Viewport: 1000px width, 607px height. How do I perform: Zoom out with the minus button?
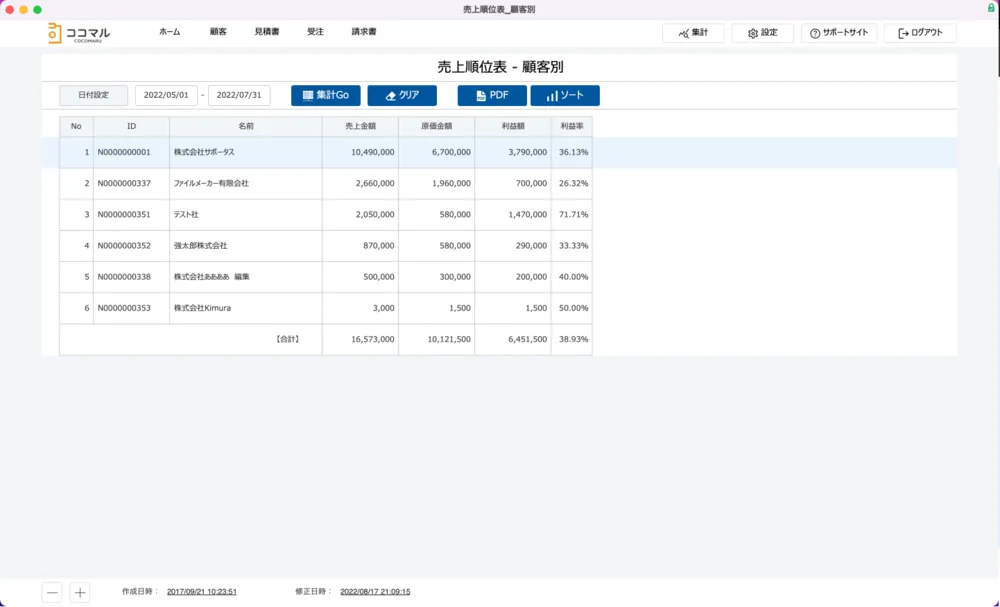click(52, 592)
